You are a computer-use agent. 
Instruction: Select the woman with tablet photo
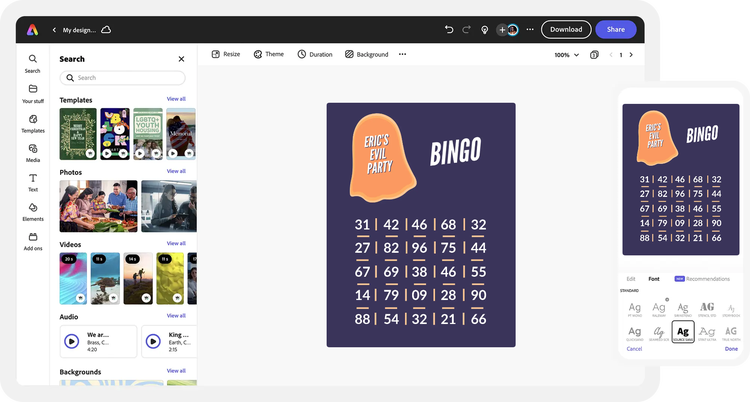point(169,206)
